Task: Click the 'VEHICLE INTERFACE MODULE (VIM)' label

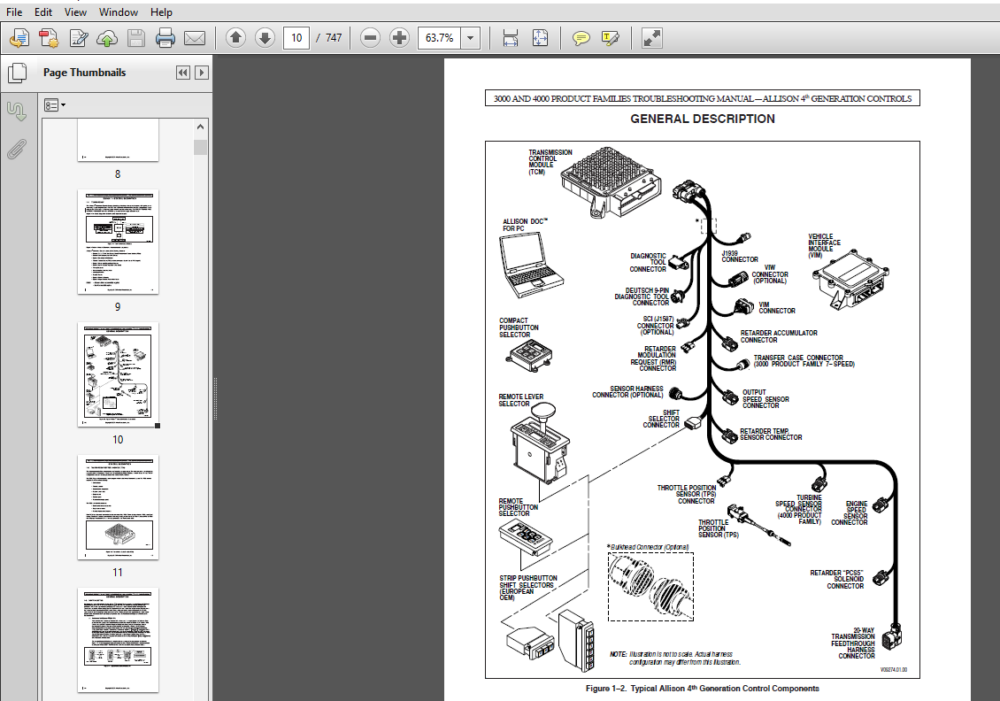Action: click(824, 246)
